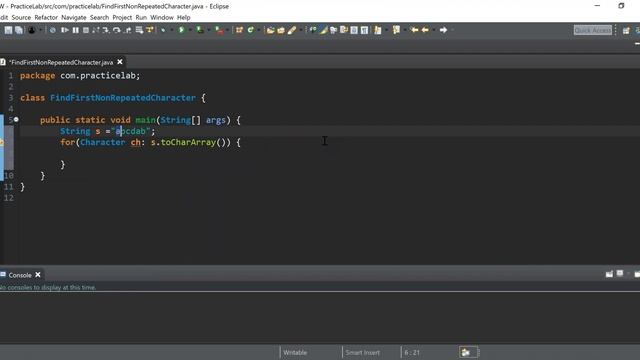Click the Save icon in the toolbar
This screenshot has width=640, height=360.
[8, 30]
